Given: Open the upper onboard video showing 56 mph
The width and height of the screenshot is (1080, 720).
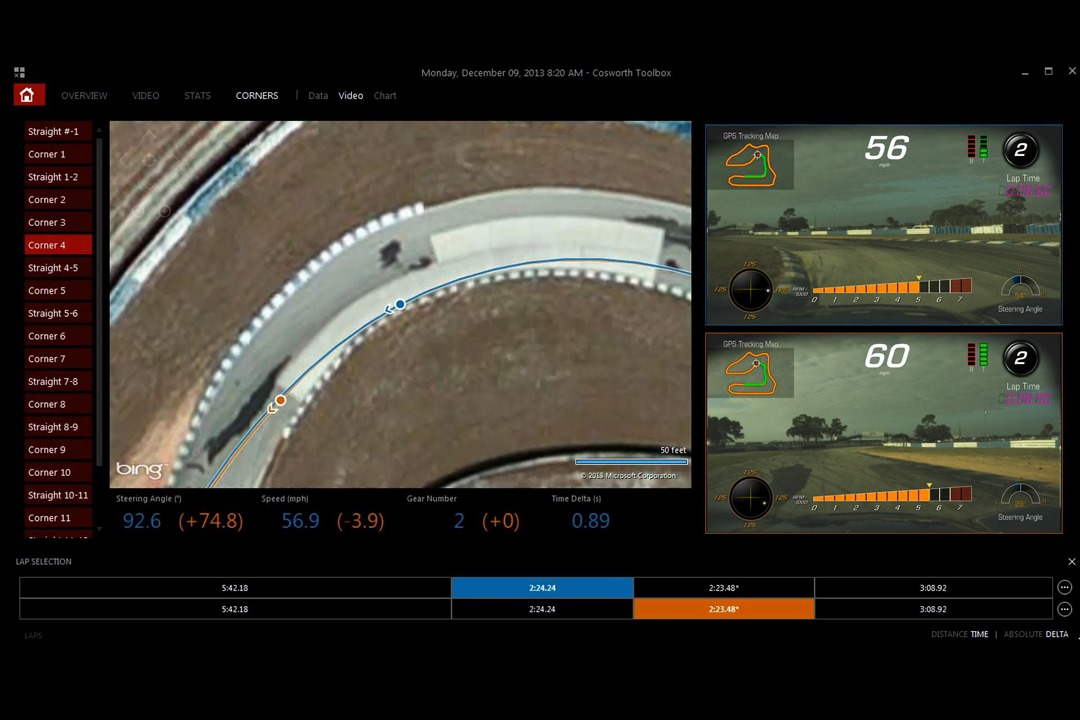Looking at the screenshot, I should (884, 225).
